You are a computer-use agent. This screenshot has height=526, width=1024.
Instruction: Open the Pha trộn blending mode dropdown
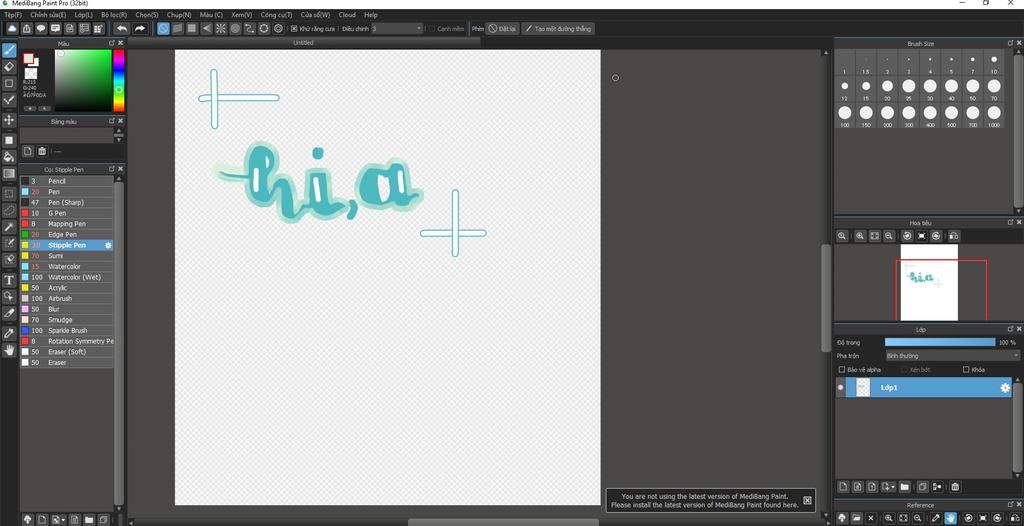[x=952, y=356]
